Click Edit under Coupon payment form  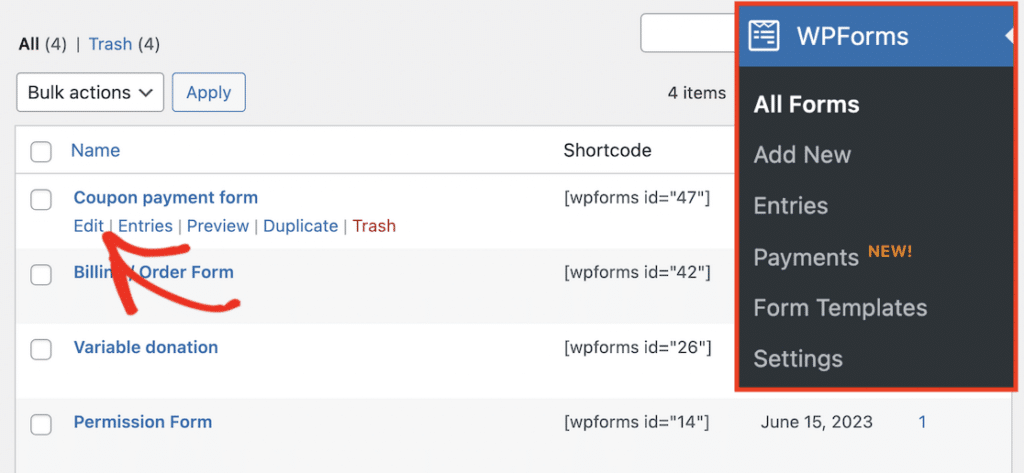[x=88, y=226]
